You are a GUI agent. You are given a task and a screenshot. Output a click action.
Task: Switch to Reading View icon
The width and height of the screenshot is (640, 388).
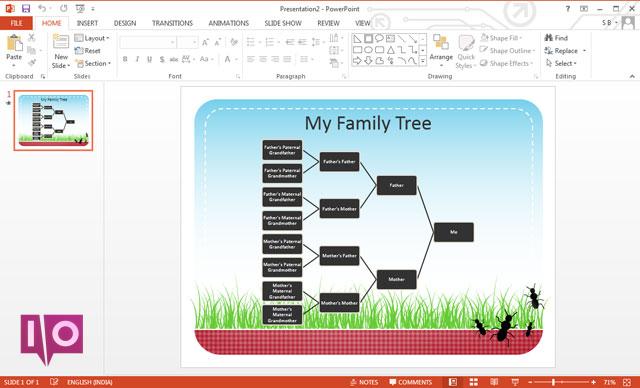pos(494,382)
